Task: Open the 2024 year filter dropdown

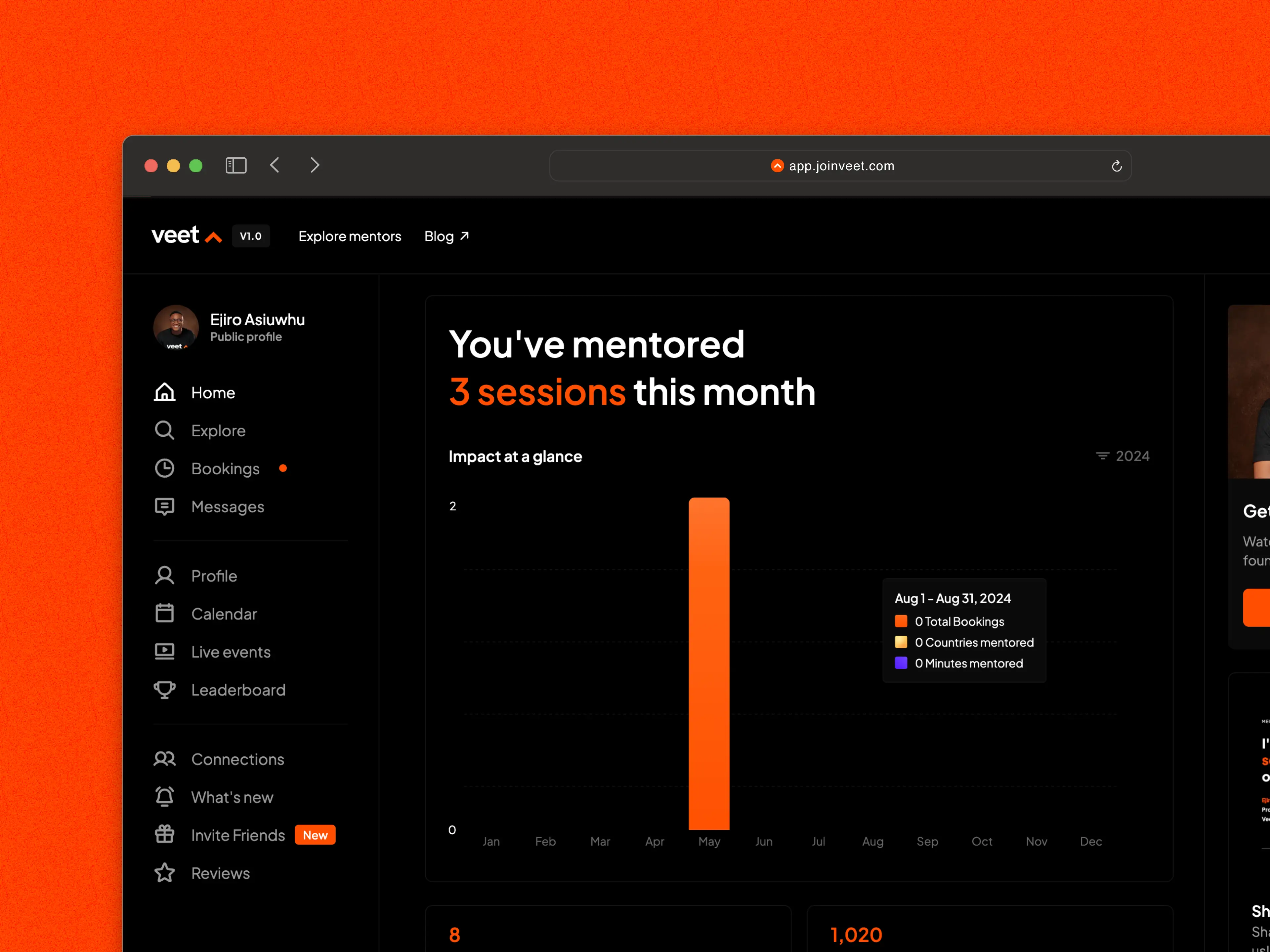Action: (x=1122, y=456)
